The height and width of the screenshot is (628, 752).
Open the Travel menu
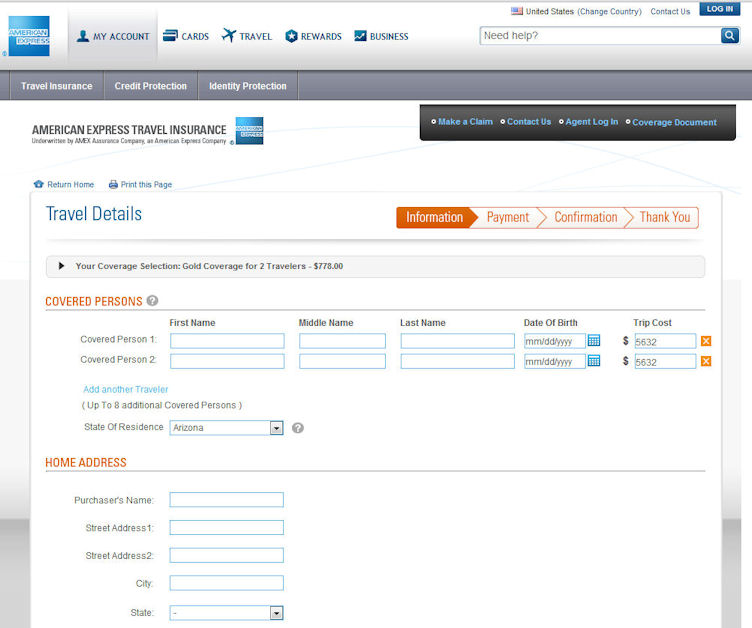tap(247, 36)
